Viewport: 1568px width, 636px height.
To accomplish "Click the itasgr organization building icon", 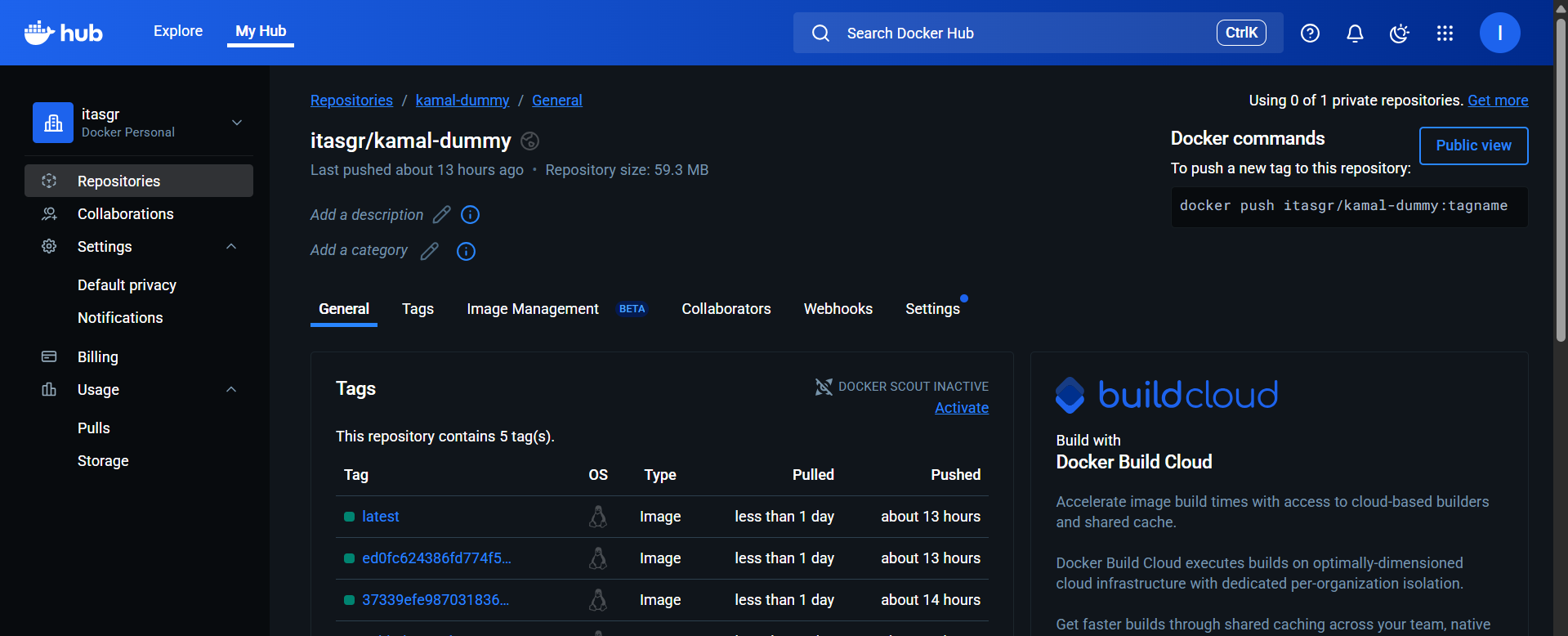I will (53, 123).
